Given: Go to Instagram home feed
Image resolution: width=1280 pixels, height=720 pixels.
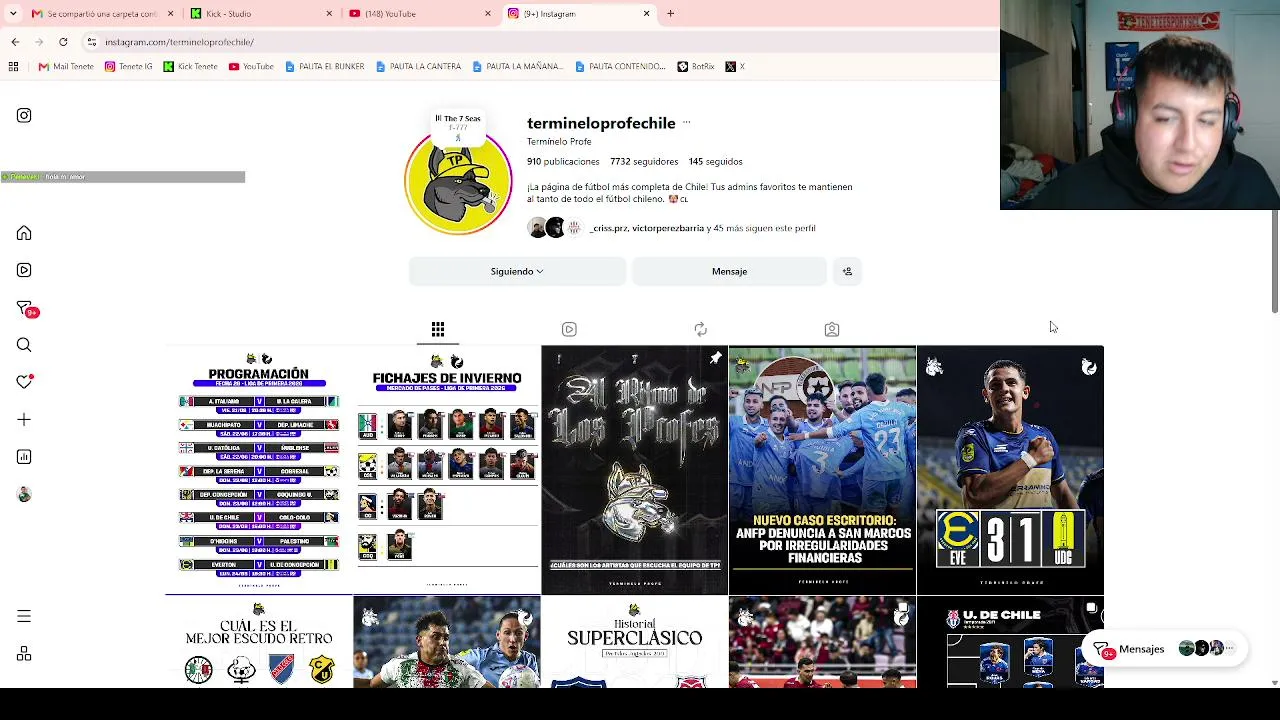Looking at the screenshot, I should click(24, 233).
